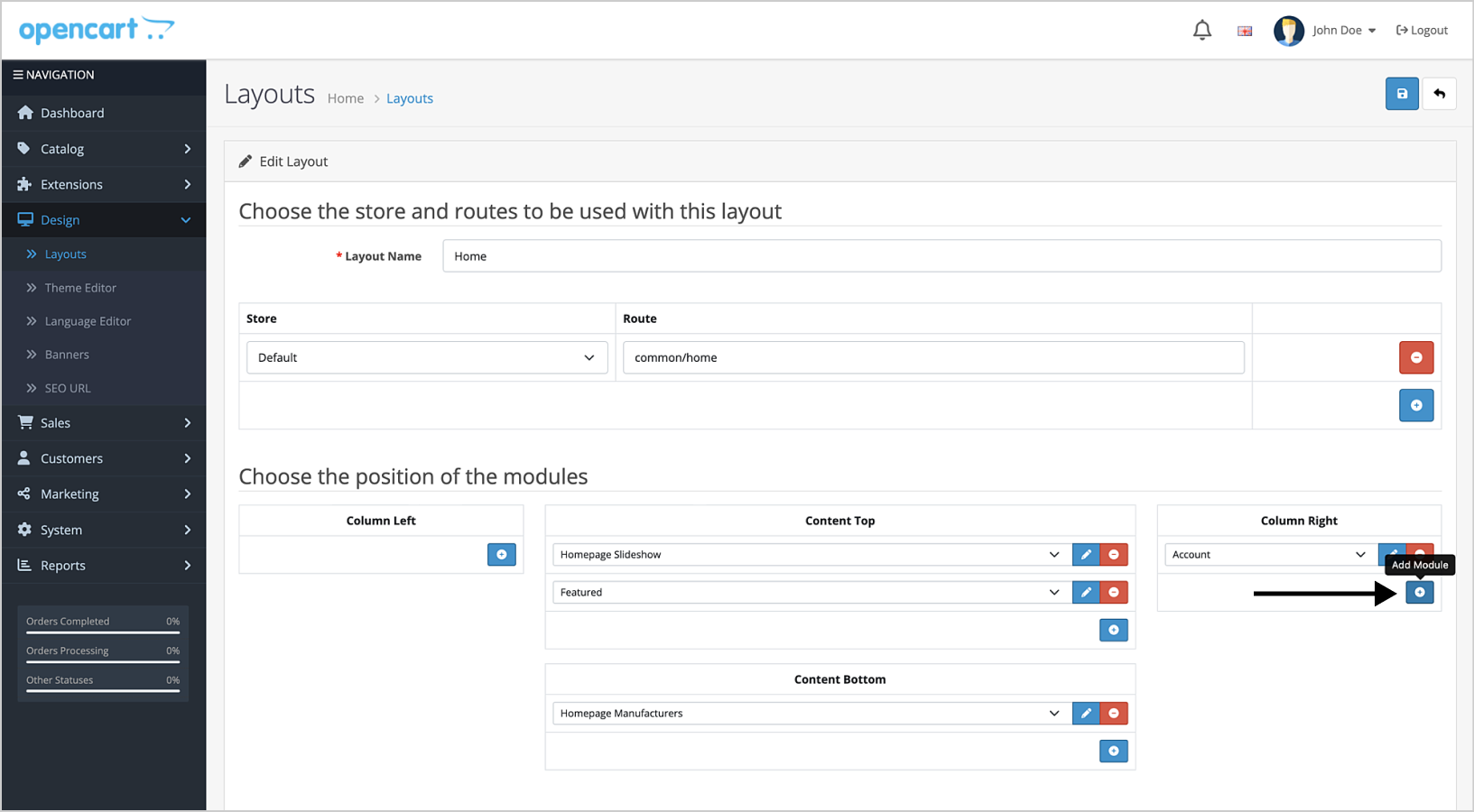
Task: Open the SEO URL menu item
Action: pyautogui.click(x=68, y=388)
